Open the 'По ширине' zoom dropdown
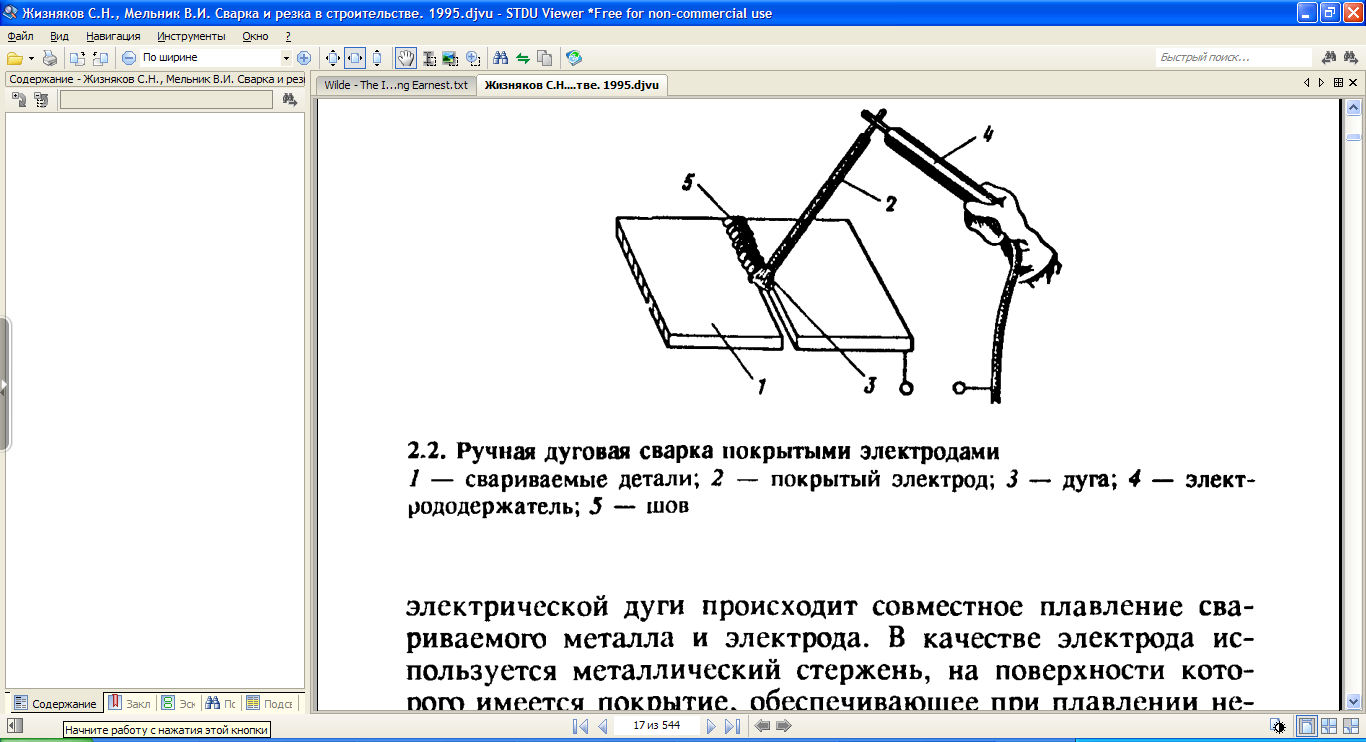Image resolution: width=1366 pixels, height=742 pixels. pos(286,58)
